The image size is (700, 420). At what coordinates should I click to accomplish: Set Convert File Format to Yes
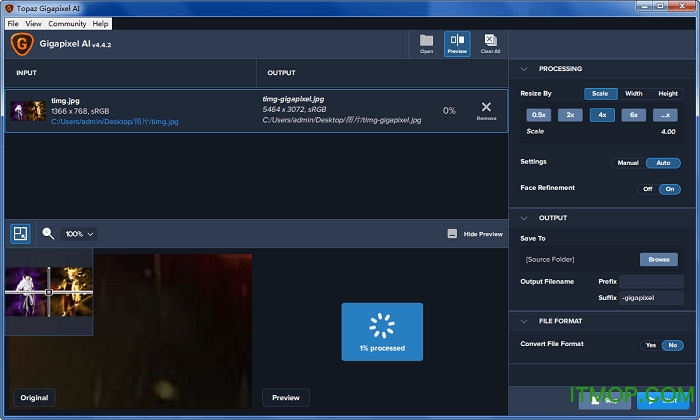651,345
